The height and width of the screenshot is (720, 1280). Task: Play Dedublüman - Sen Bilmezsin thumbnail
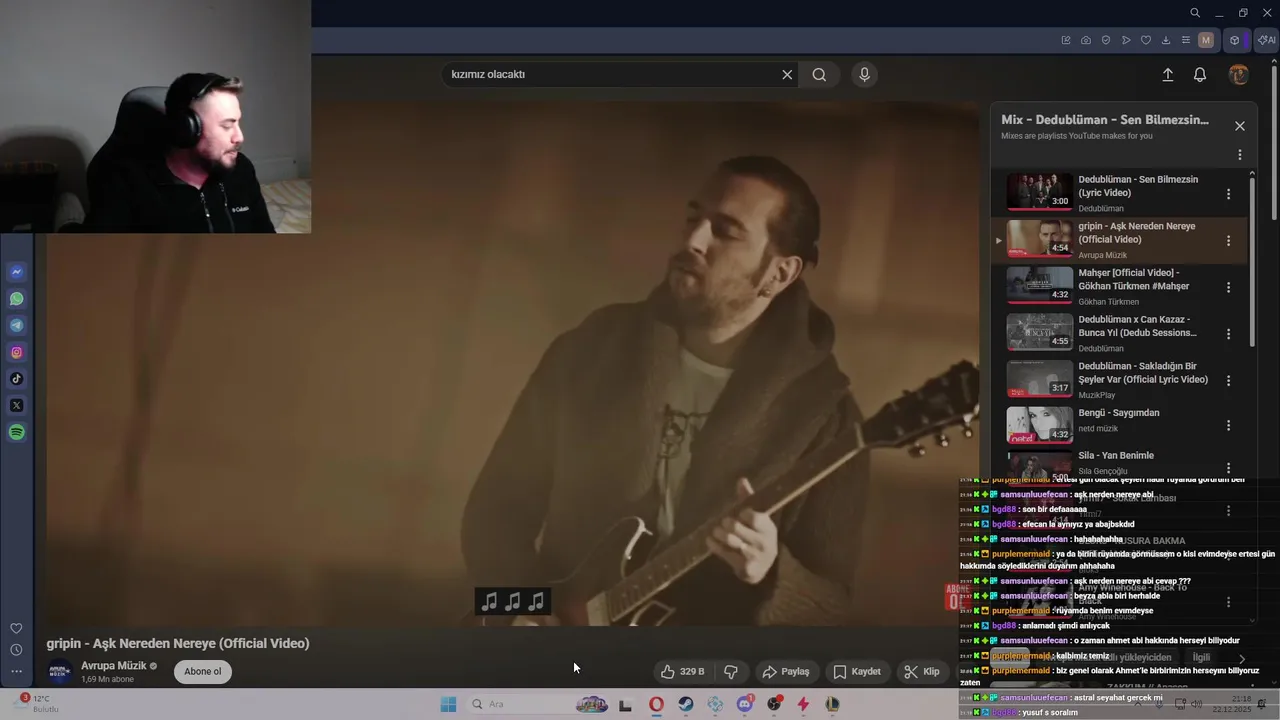point(1039,191)
